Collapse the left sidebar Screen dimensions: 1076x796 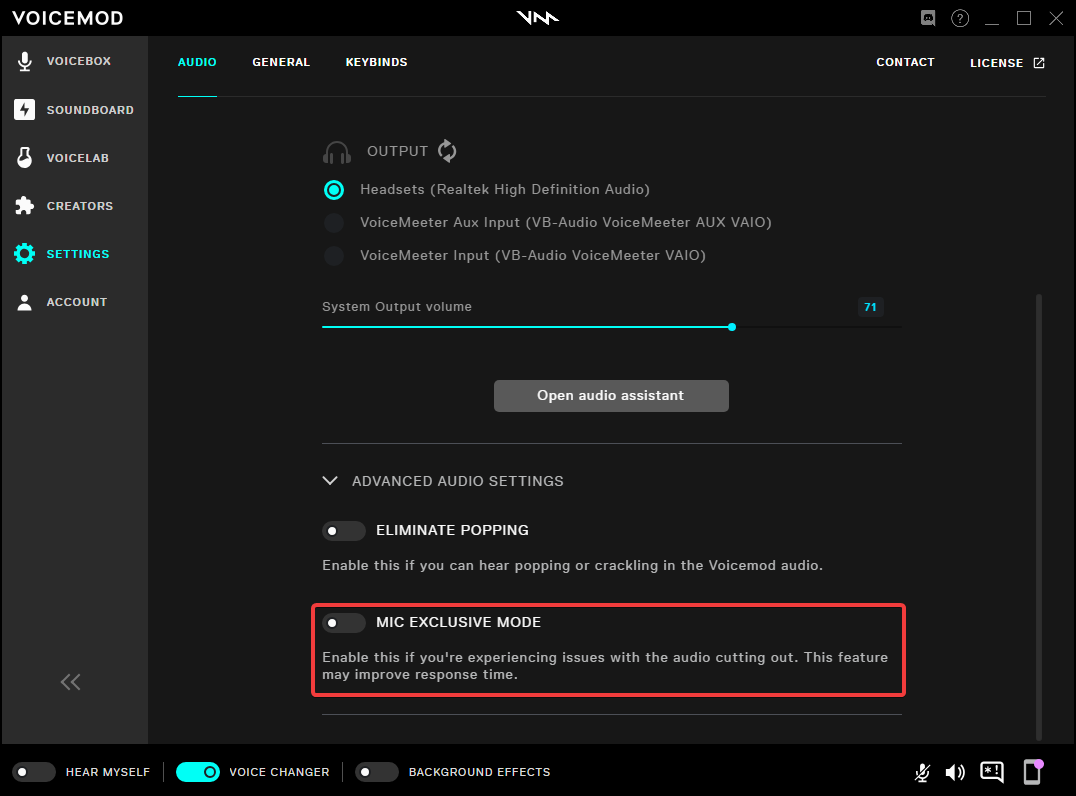[x=70, y=681]
